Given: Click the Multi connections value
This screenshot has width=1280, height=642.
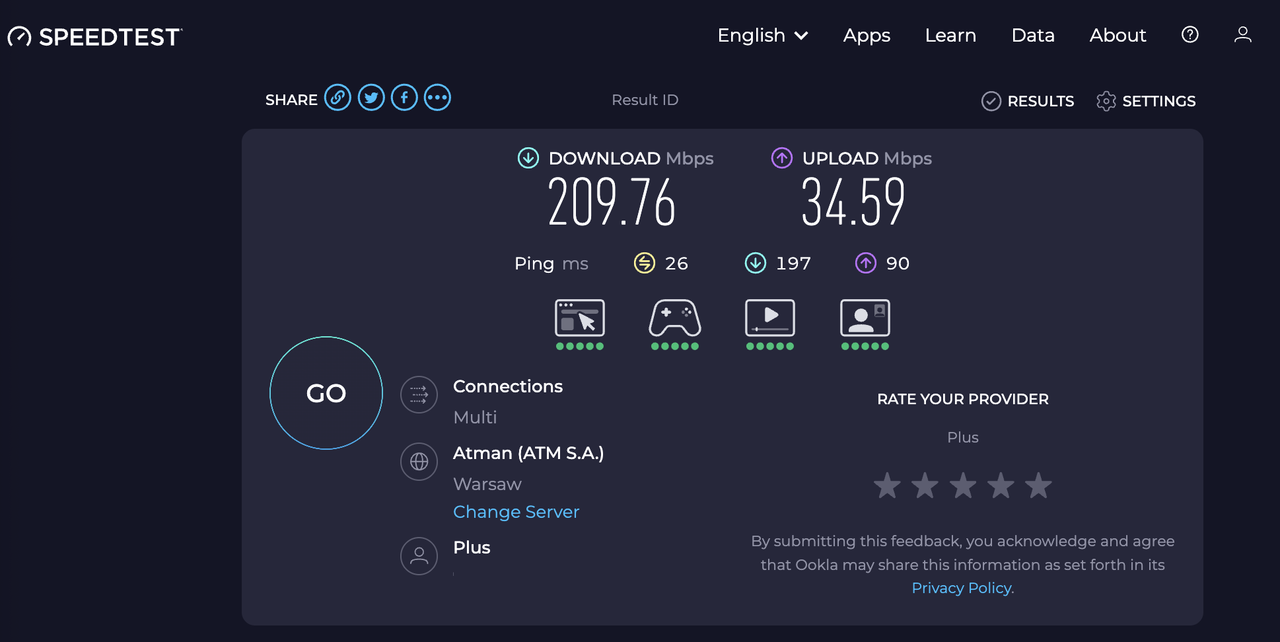Looking at the screenshot, I should (475, 417).
